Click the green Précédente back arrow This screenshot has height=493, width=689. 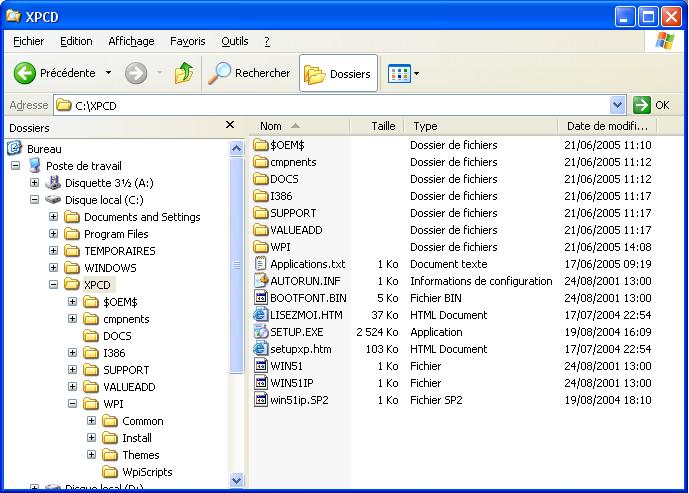point(25,73)
